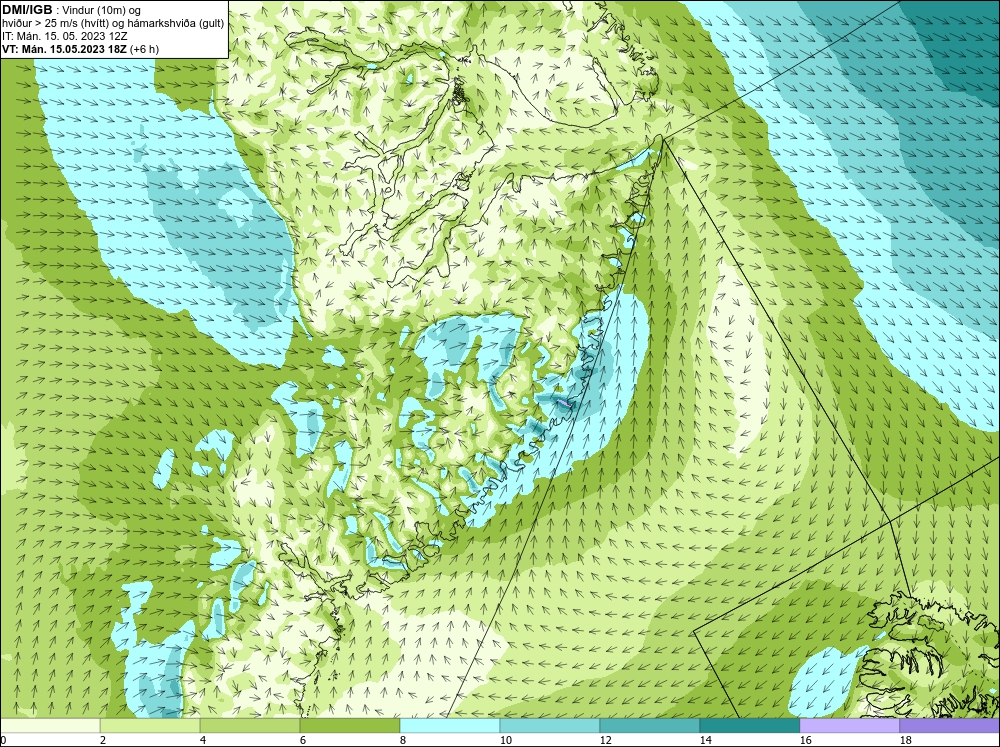Select the 16–18 m/s light purple color swatch
Screen dimensions: 1000x747
(x=849, y=725)
